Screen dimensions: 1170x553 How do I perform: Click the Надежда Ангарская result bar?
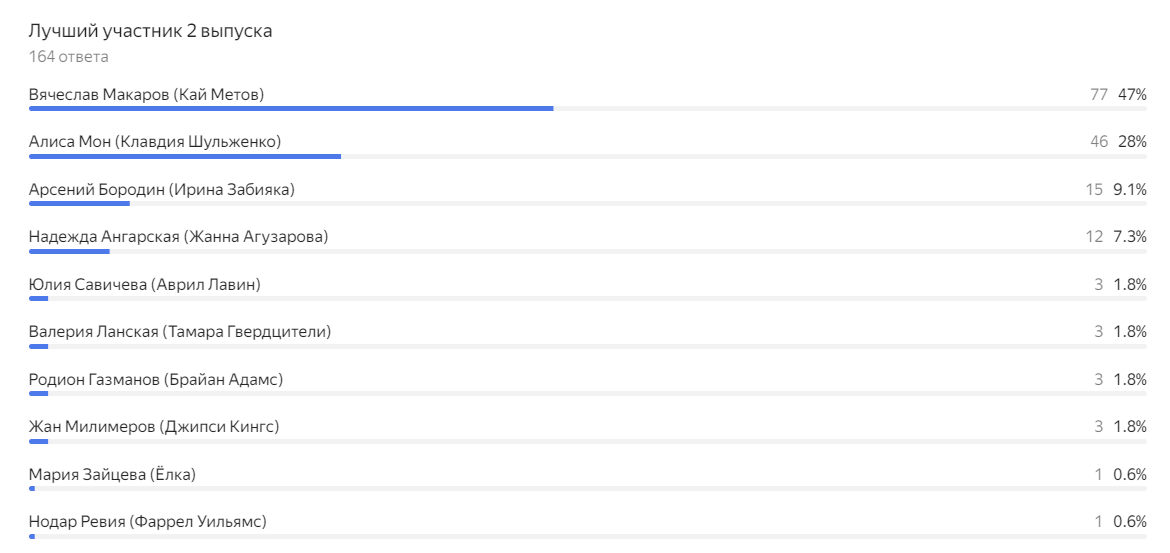coord(69,251)
